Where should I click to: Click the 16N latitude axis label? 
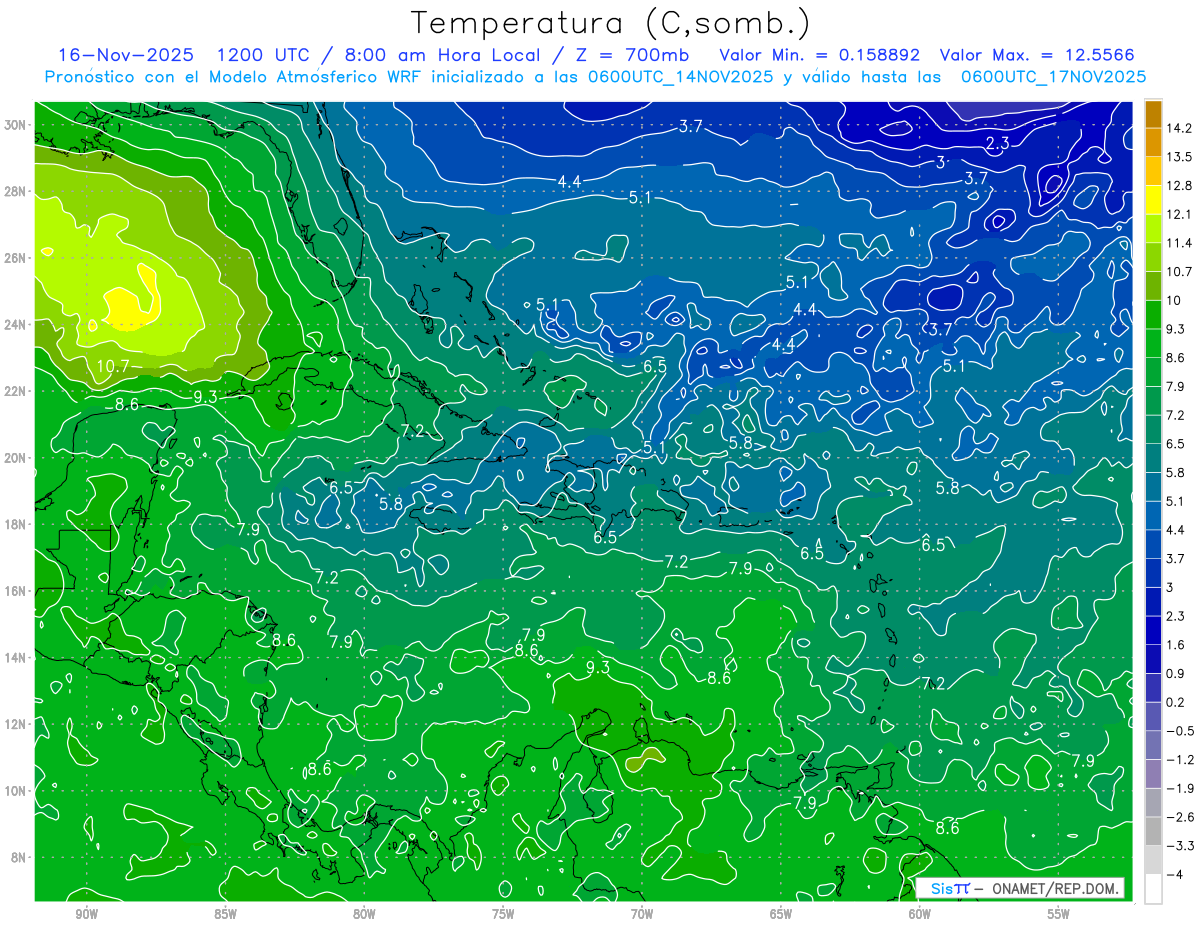pyautogui.click(x=15, y=591)
